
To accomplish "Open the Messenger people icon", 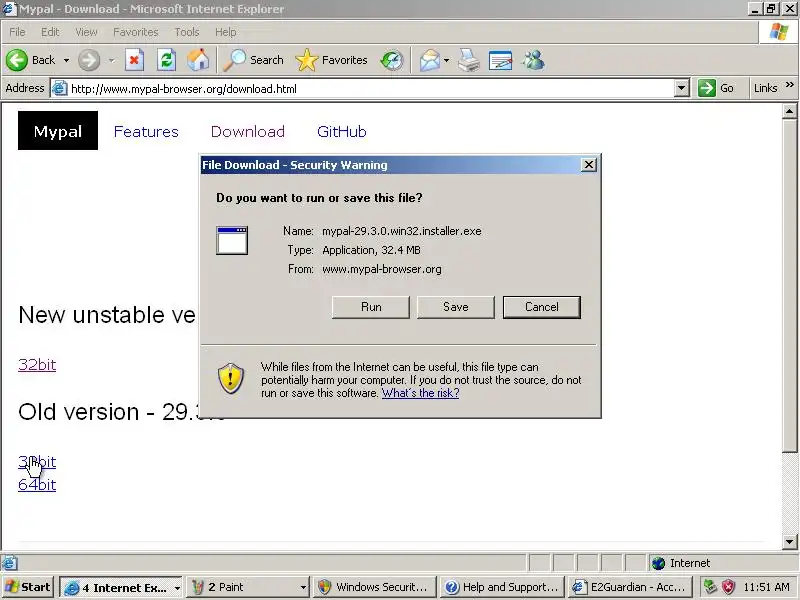I will (533, 60).
